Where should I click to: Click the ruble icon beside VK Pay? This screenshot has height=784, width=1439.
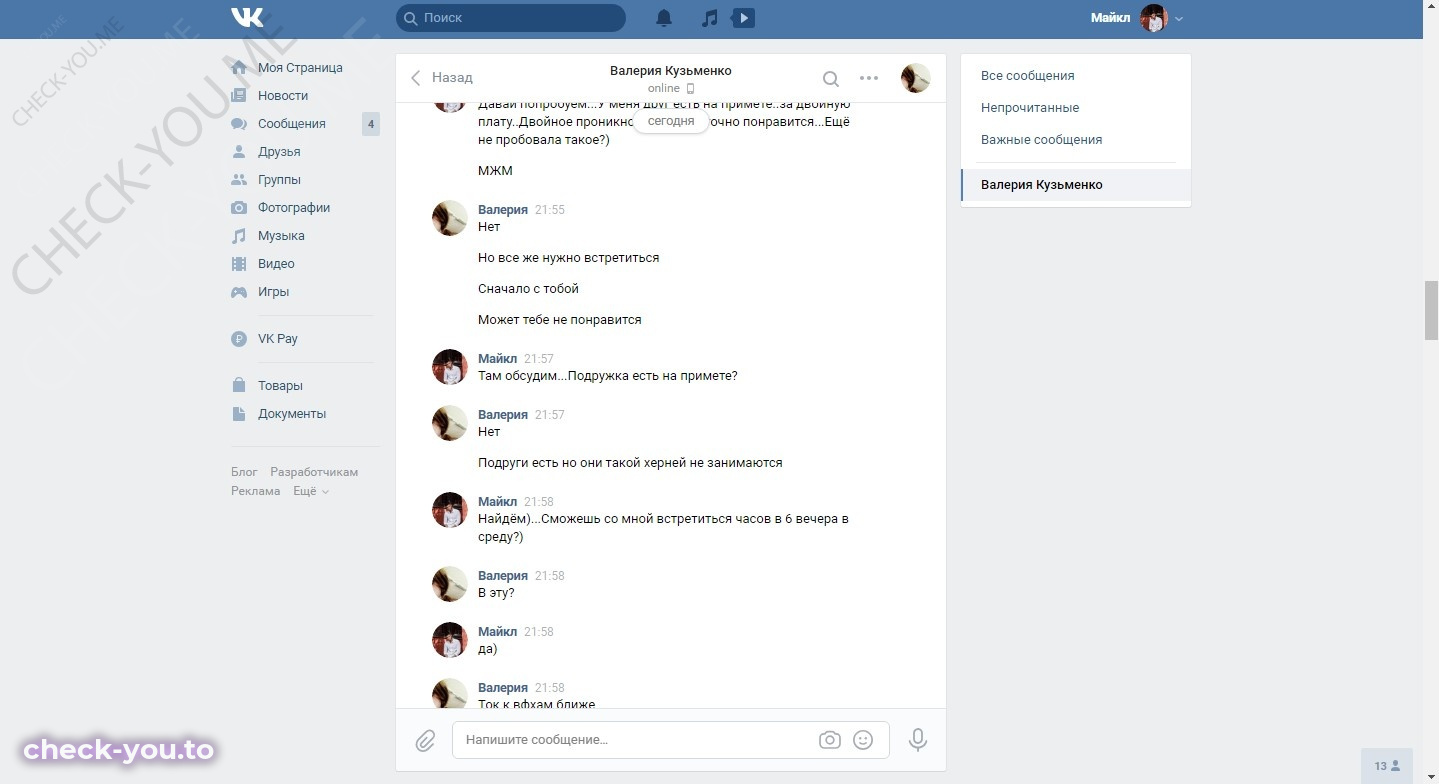click(x=239, y=339)
